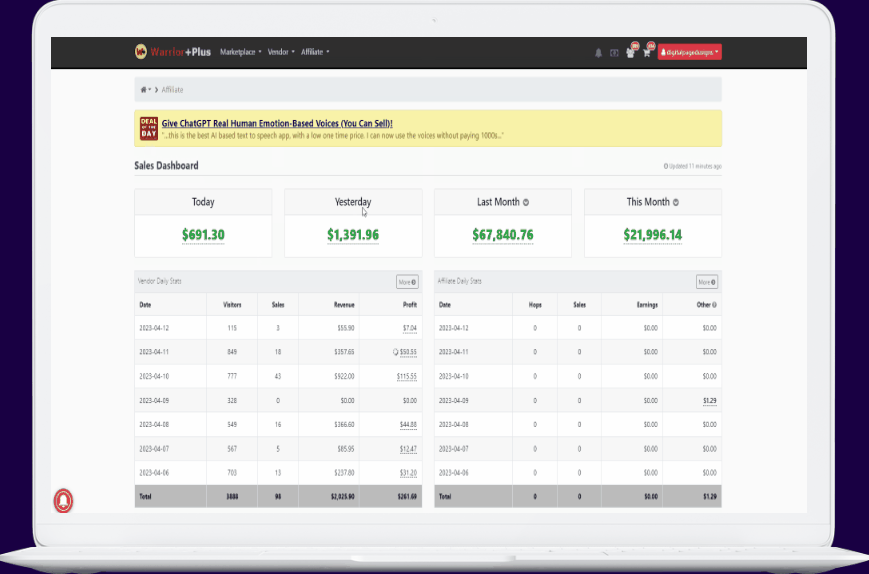Click the info icon next to Other column
Screen dimensions: 869x574
[x=714, y=304]
